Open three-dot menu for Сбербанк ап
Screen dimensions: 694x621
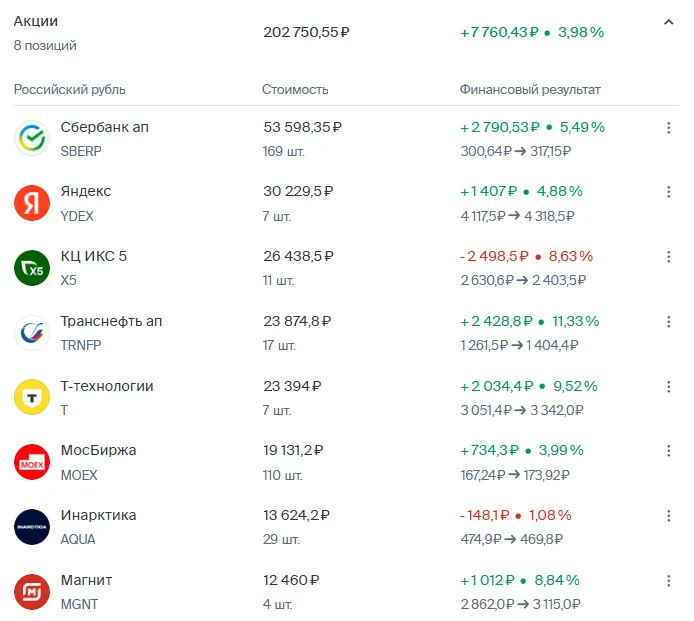tap(668, 128)
